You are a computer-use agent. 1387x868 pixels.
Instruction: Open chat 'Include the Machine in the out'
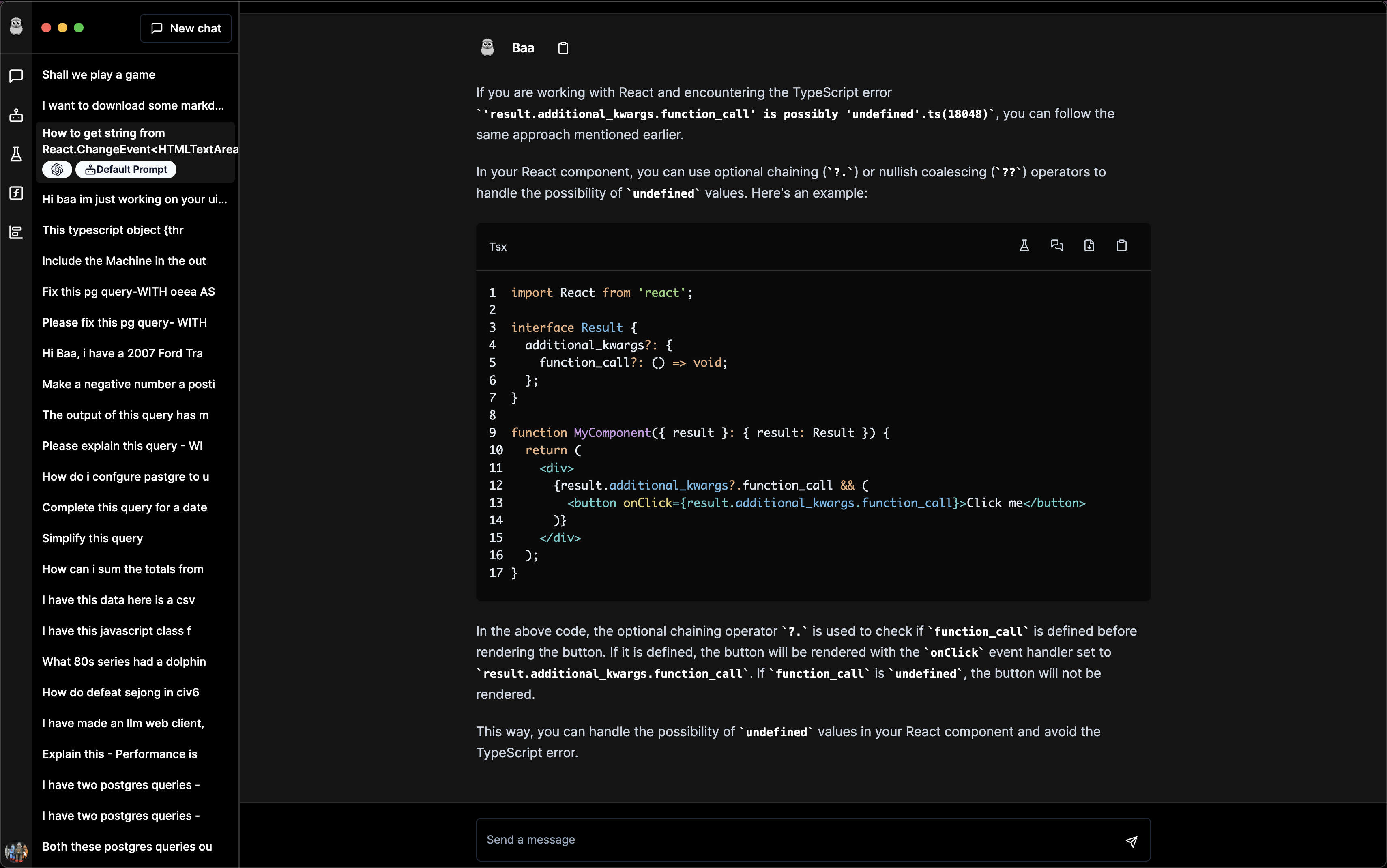click(x=135, y=261)
